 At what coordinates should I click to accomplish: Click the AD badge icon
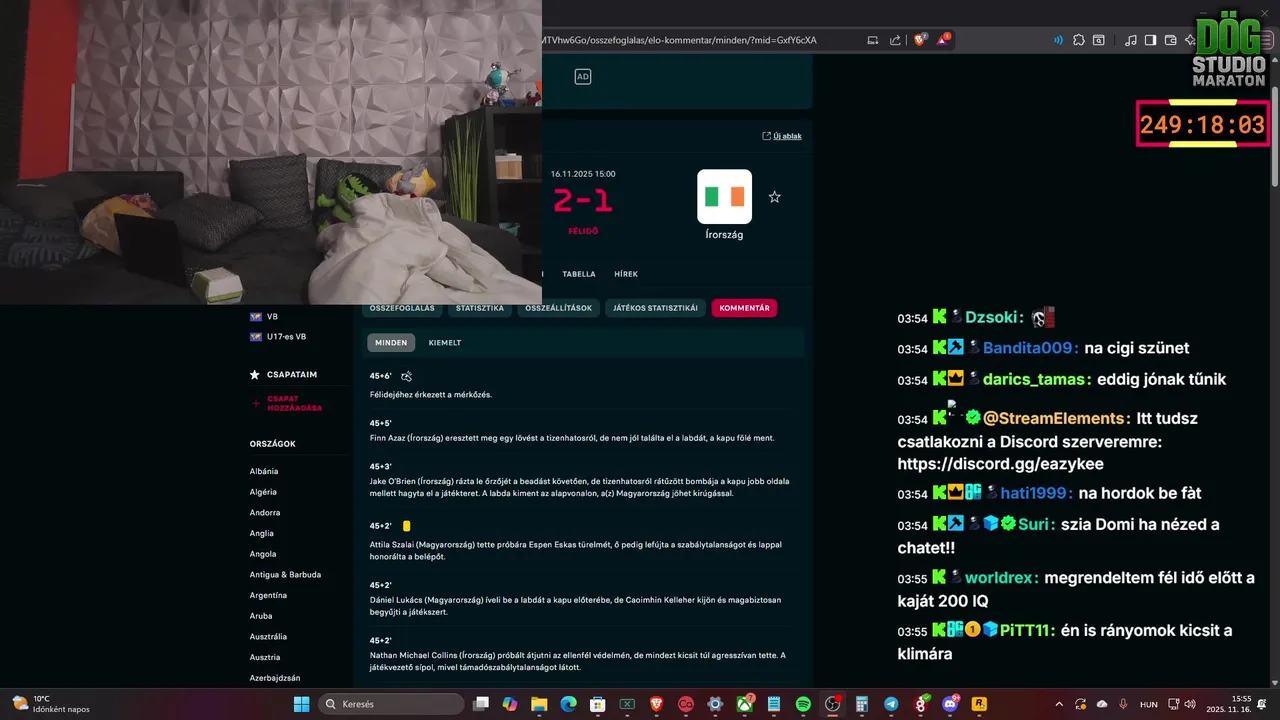click(583, 76)
